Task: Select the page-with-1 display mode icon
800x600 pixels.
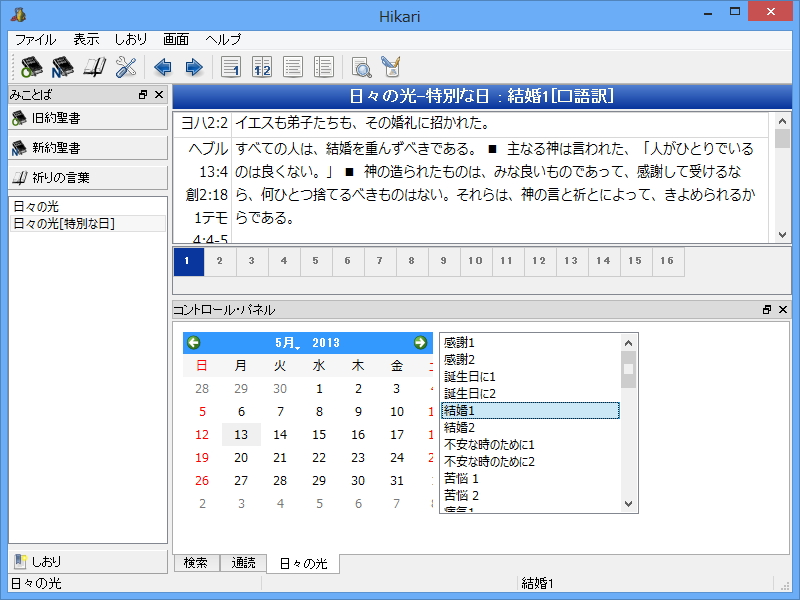Action: tap(231, 67)
